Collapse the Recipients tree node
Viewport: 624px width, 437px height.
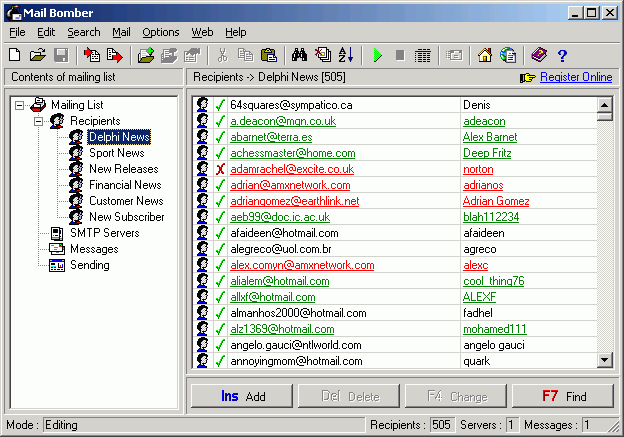38,121
